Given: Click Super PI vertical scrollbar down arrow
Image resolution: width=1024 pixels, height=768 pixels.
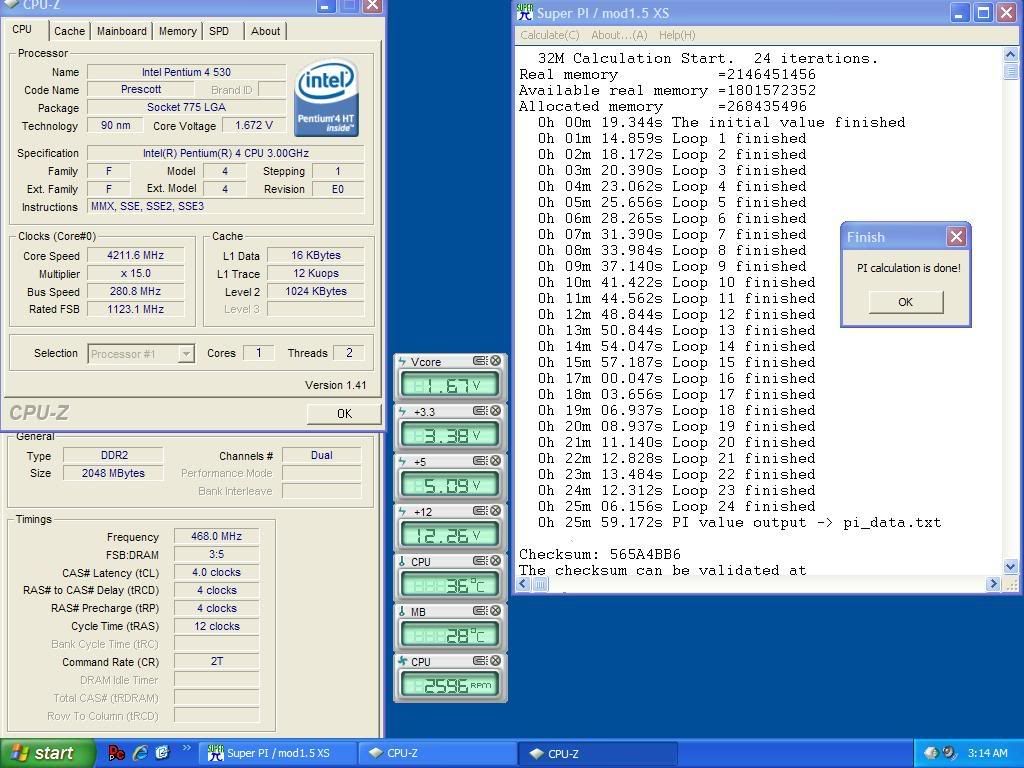Looking at the screenshot, I should pyautogui.click(x=1011, y=566).
